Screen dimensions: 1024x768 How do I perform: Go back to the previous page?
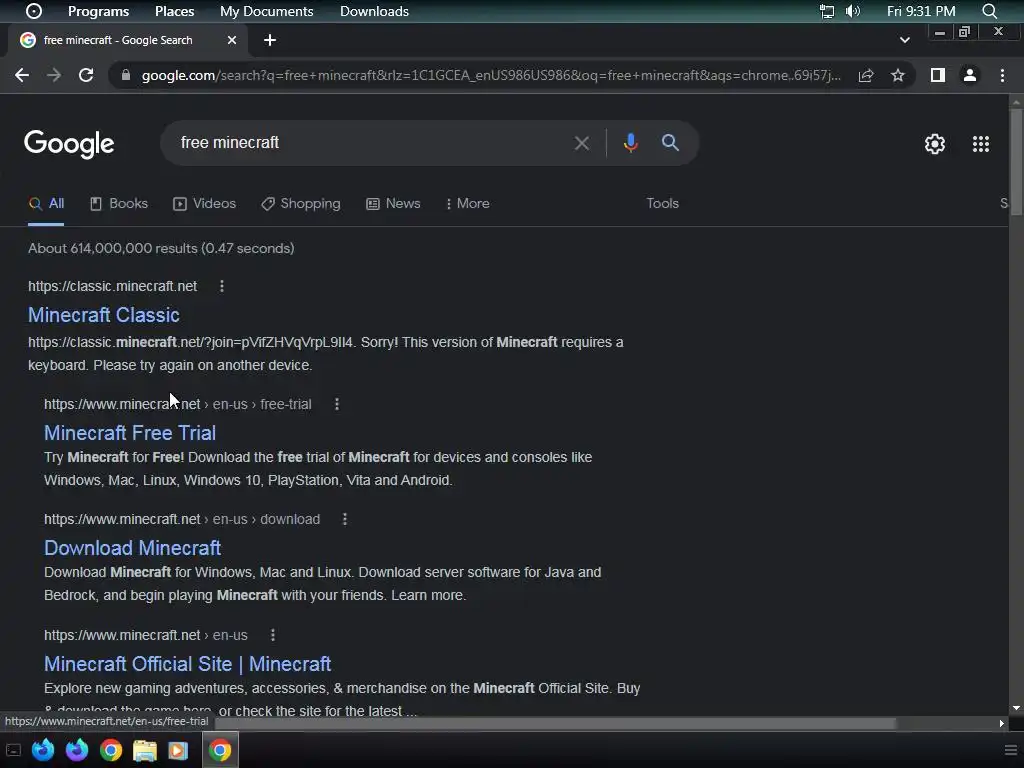pos(22,75)
